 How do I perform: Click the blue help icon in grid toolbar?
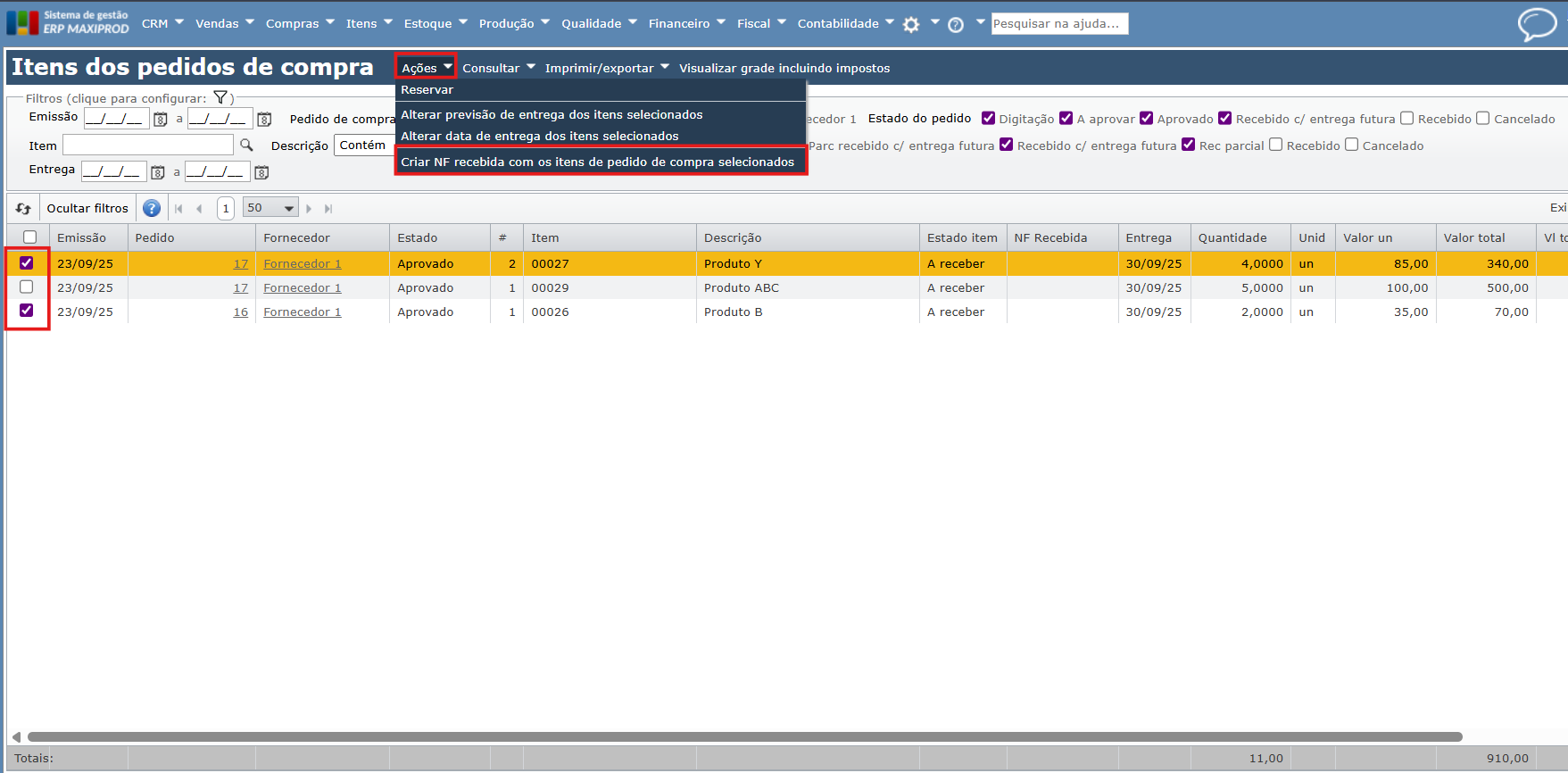152,208
